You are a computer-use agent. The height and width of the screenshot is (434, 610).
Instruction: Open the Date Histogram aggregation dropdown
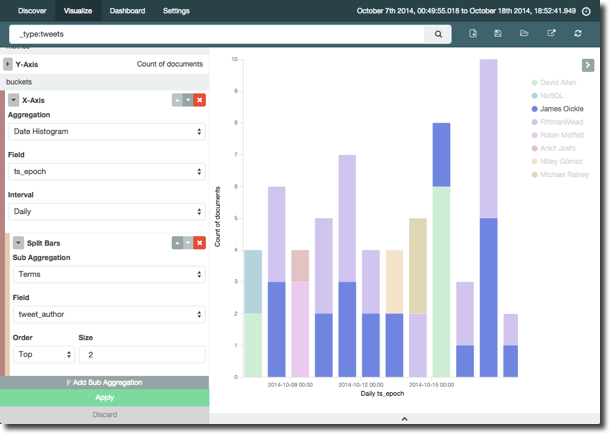[106, 131]
